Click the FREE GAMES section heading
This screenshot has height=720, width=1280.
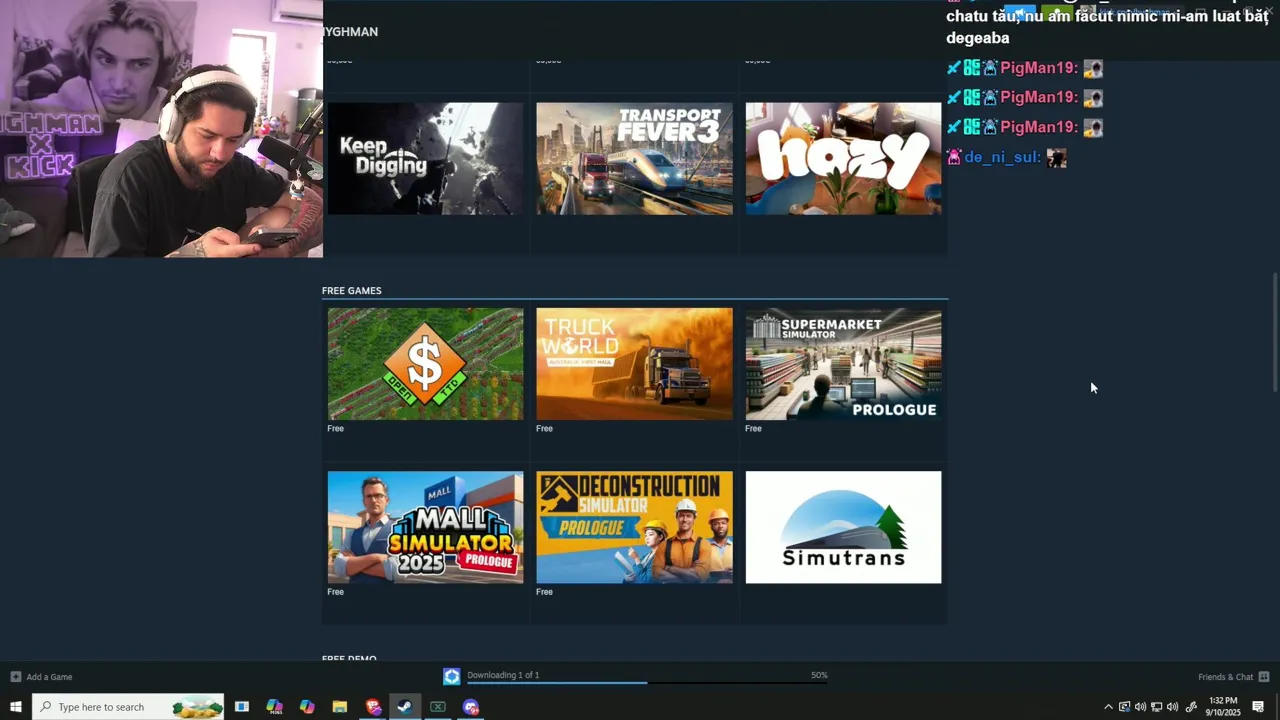coord(352,291)
